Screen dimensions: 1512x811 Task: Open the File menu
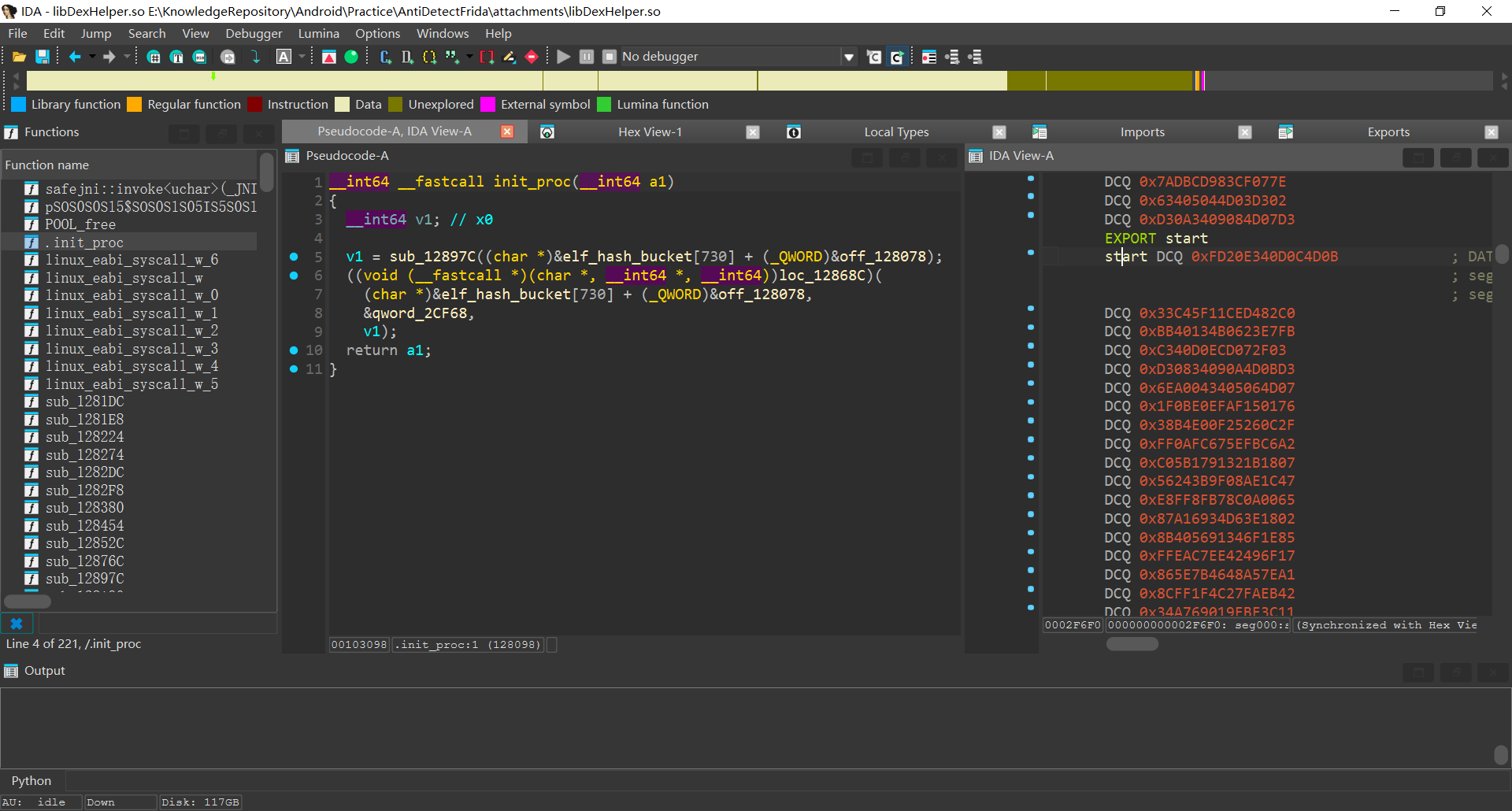pyautogui.click(x=17, y=34)
